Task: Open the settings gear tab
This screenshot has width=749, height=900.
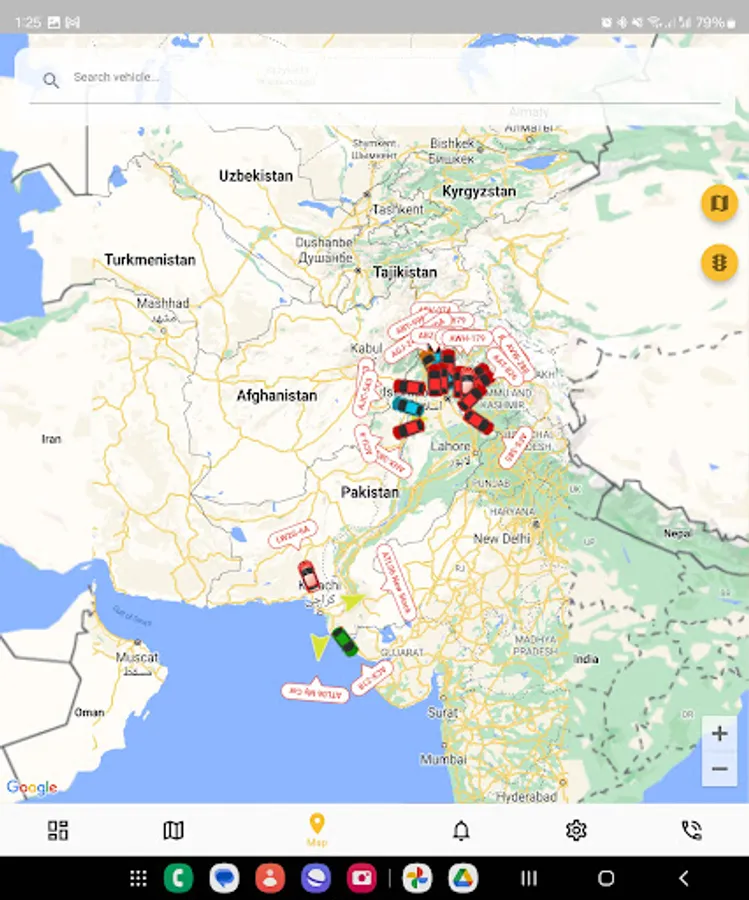Action: (x=576, y=830)
